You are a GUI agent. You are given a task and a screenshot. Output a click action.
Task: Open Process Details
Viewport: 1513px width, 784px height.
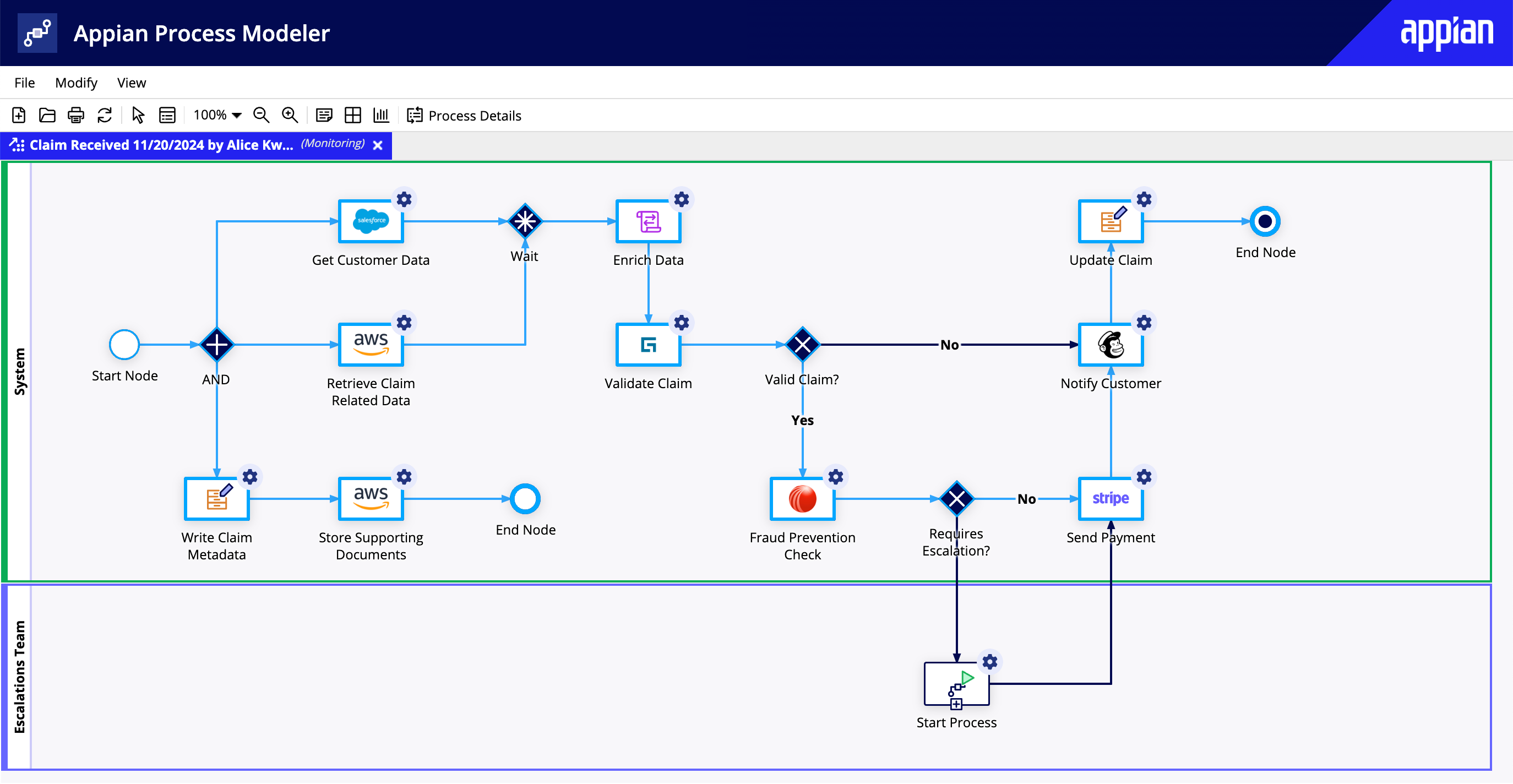point(464,116)
